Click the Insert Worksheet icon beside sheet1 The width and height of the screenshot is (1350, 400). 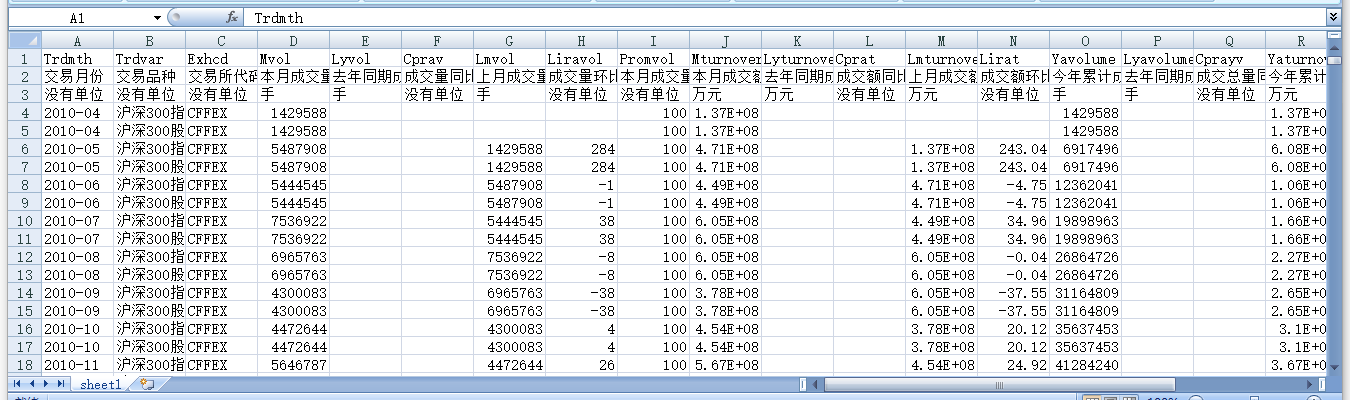pyautogui.click(x=147, y=384)
